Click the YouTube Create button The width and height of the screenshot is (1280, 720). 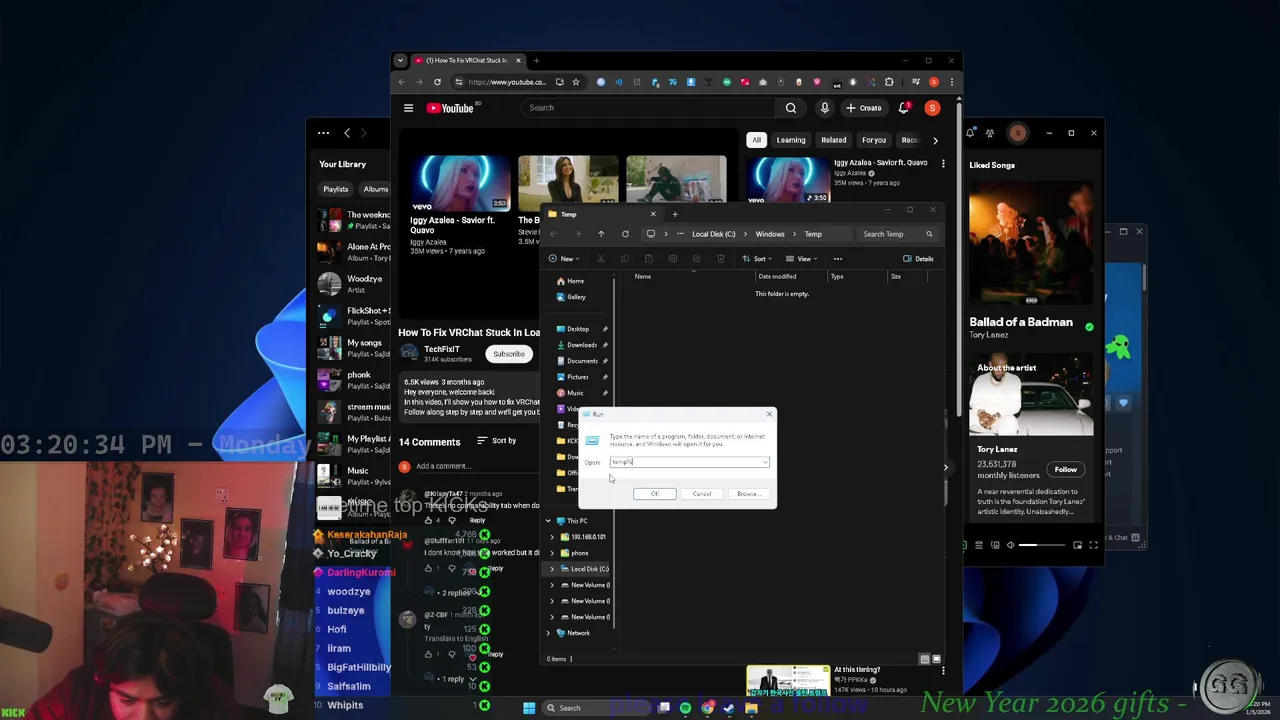[x=864, y=108]
